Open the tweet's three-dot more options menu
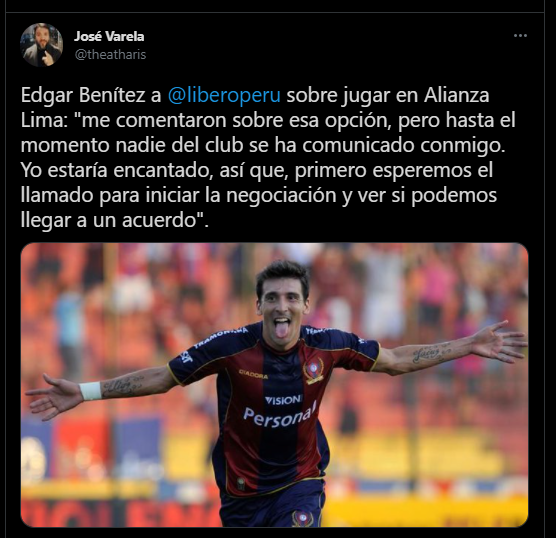Screen dimensions: 556x538 520,35
